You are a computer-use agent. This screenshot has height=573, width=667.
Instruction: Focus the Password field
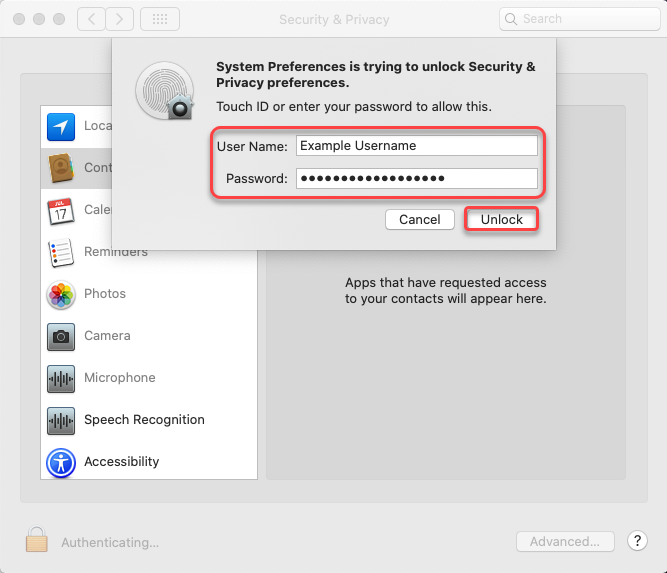tap(416, 179)
